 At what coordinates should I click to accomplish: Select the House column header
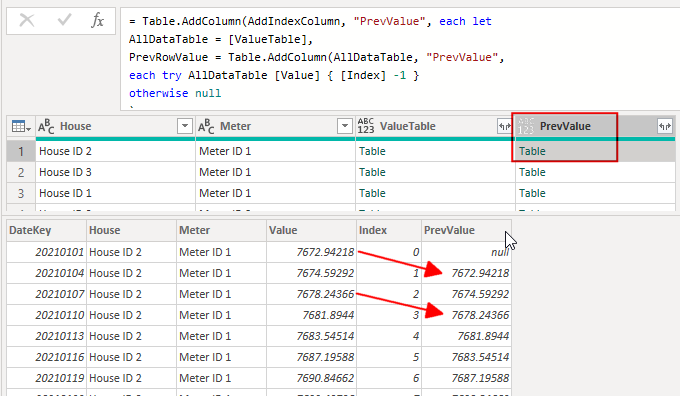pyautogui.click(x=115, y=127)
